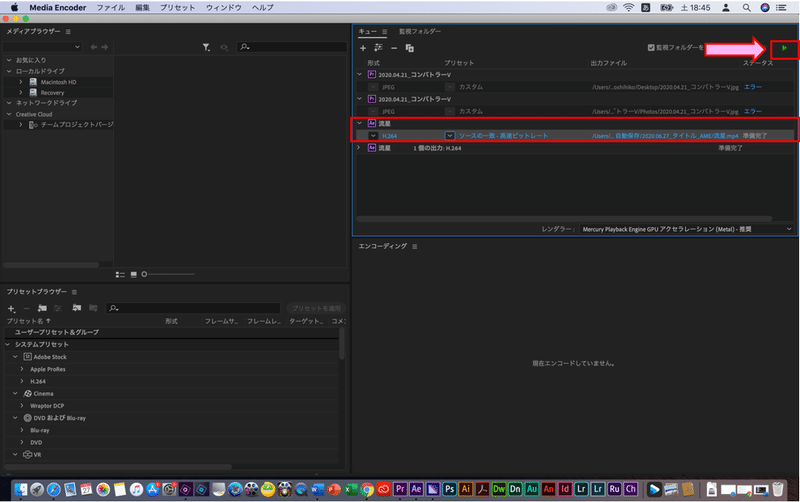Go back in Media Browser navigation

pos(94,47)
